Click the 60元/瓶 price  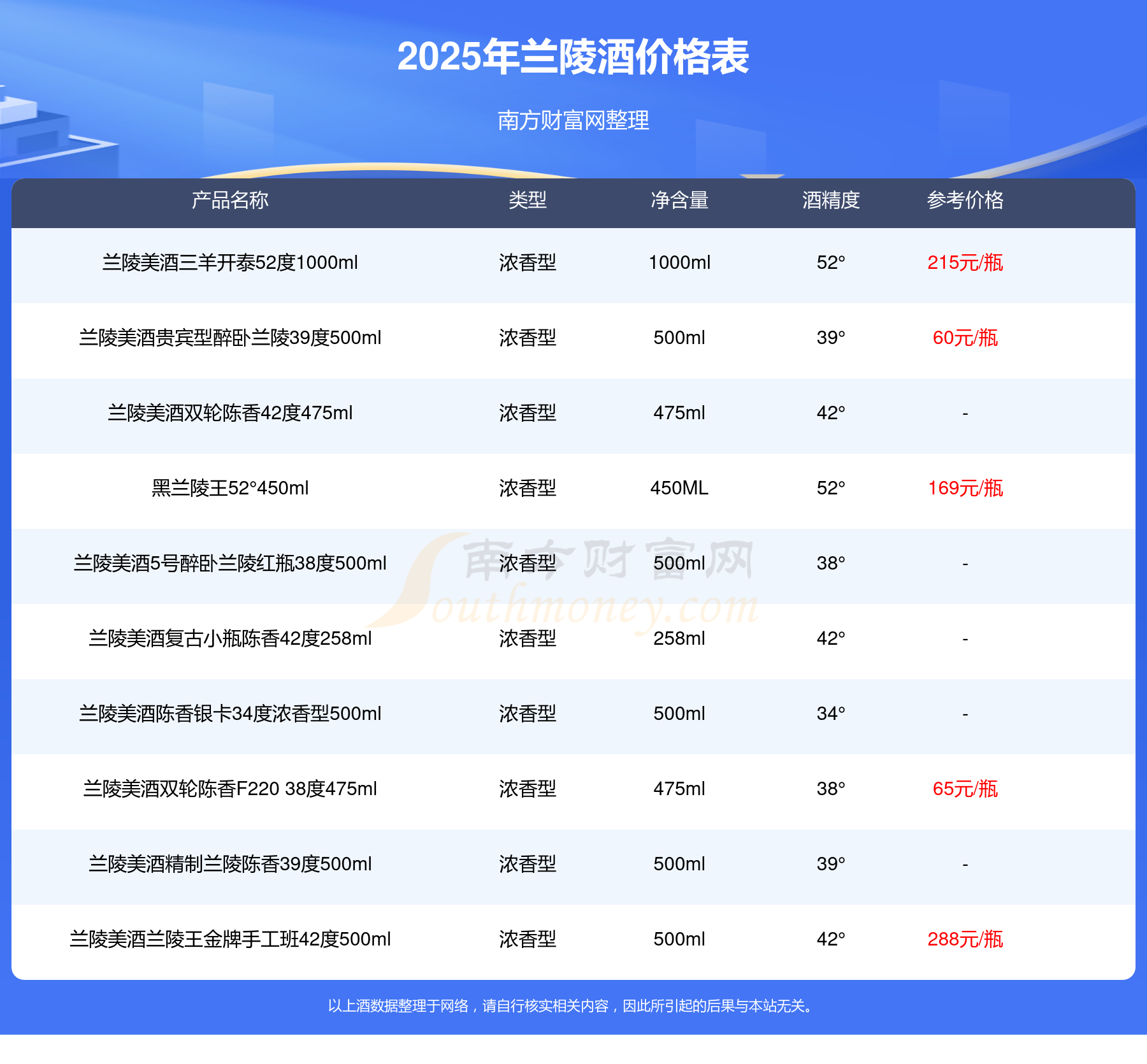click(x=965, y=338)
